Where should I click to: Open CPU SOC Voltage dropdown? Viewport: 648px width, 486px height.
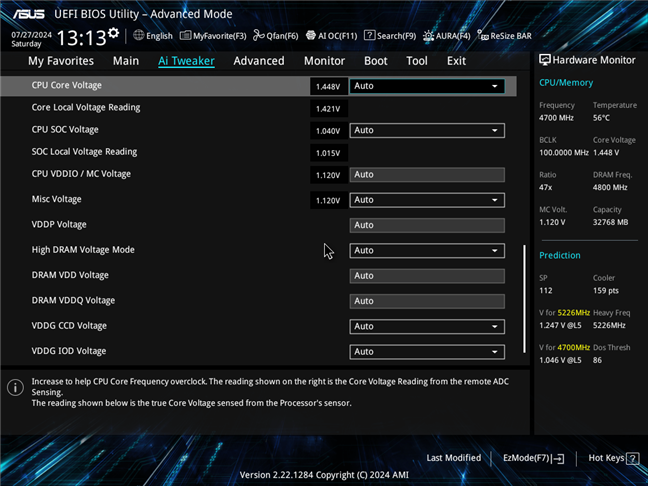point(427,130)
